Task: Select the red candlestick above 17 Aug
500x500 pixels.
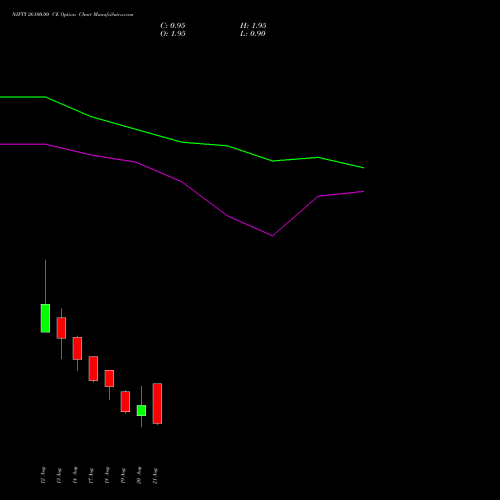Action: point(93,368)
